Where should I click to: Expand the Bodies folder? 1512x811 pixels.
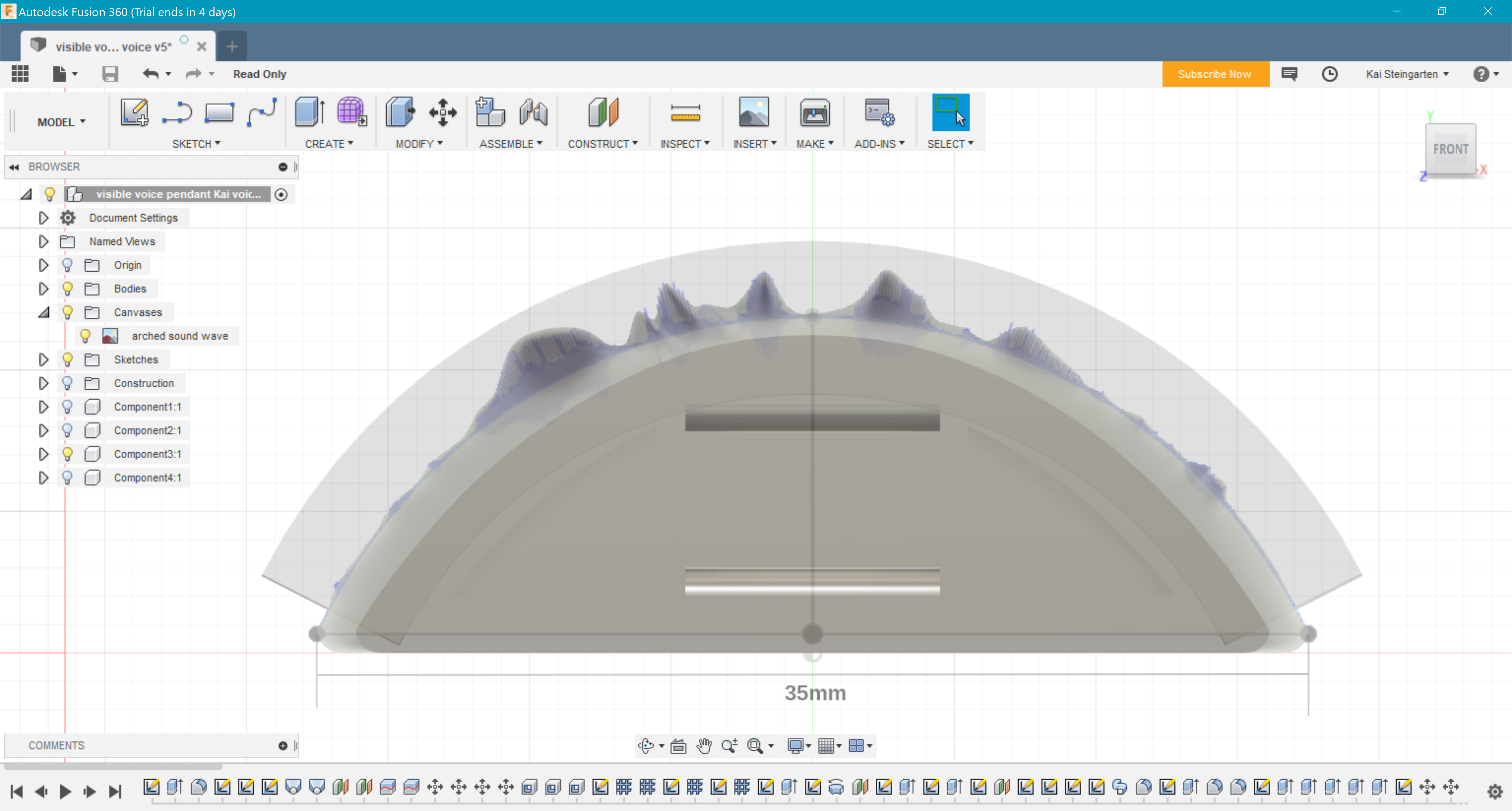(43, 289)
